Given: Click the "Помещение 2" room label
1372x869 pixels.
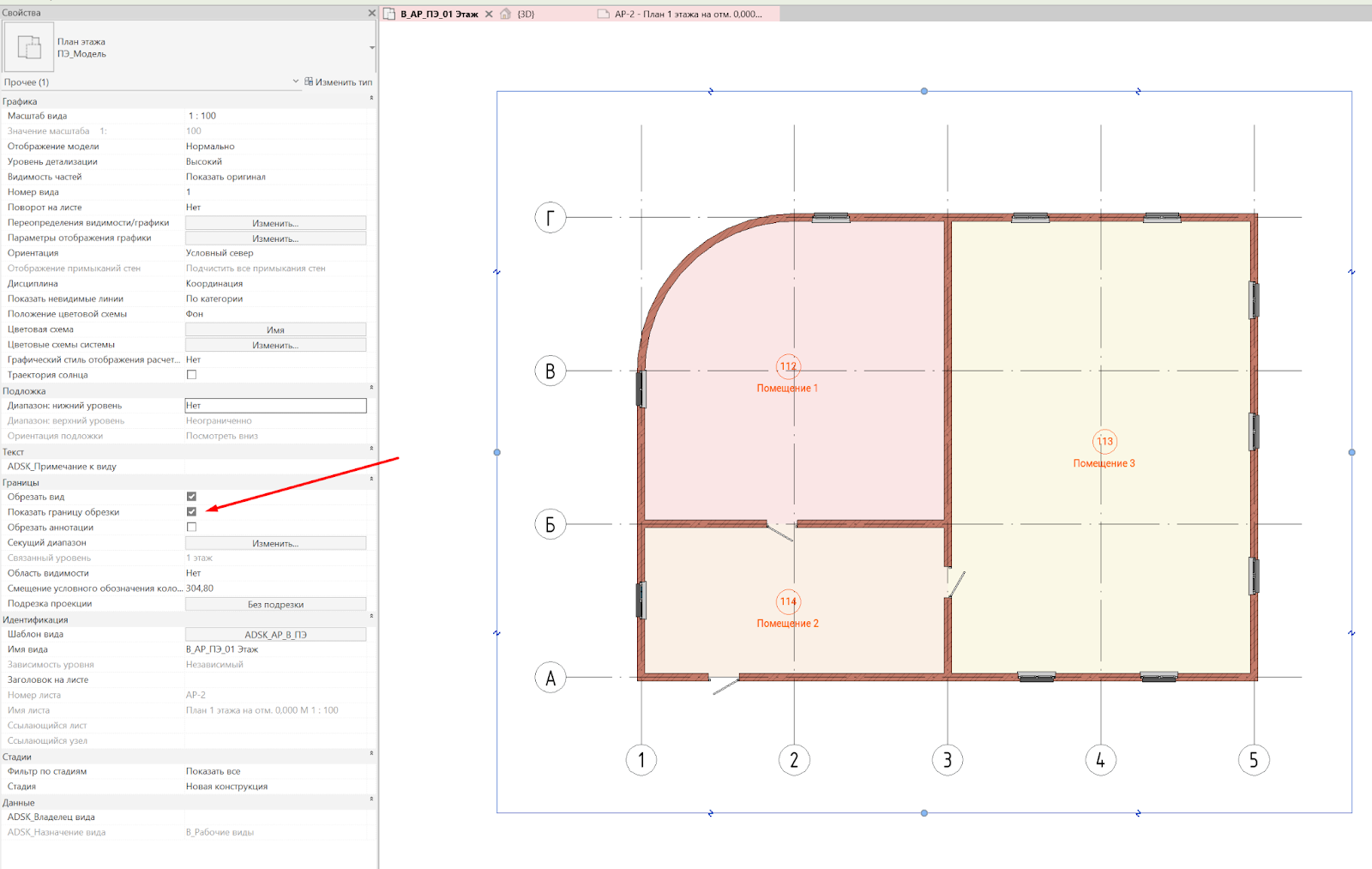Looking at the screenshot, I should 787,624.
